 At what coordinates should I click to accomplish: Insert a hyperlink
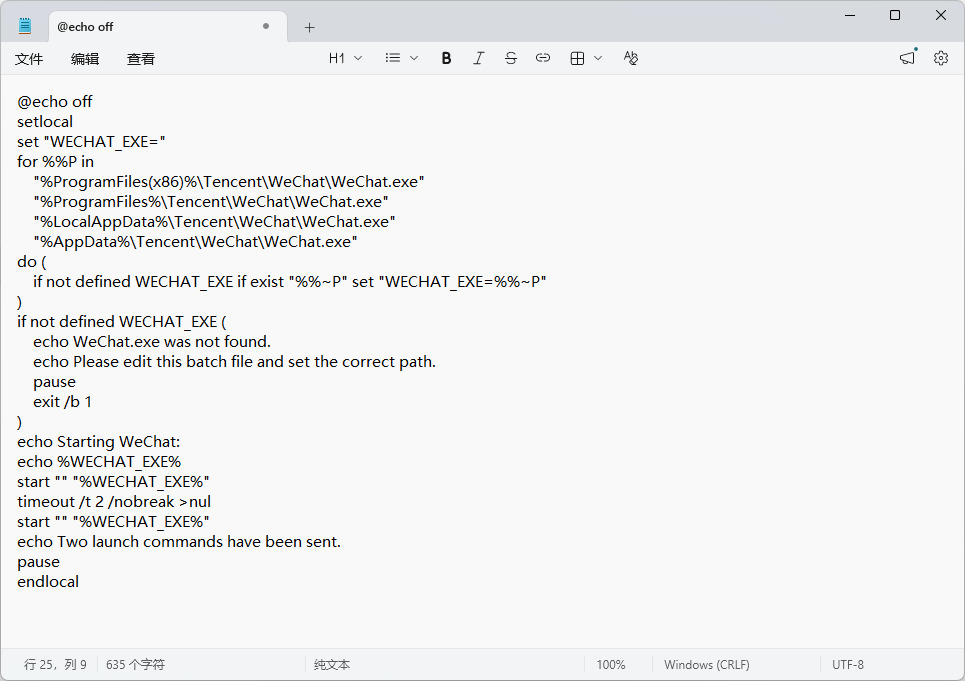click(542, 58)
